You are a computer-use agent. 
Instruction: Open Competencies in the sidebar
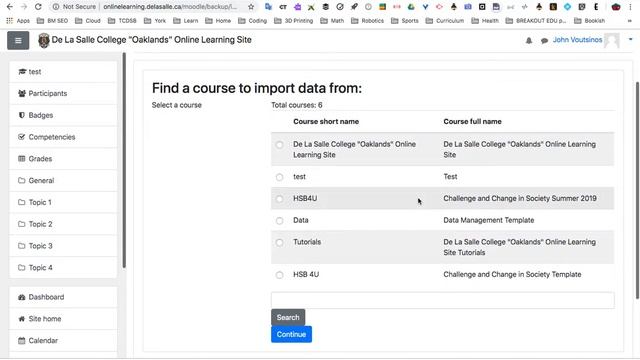(x=63, y=137)
